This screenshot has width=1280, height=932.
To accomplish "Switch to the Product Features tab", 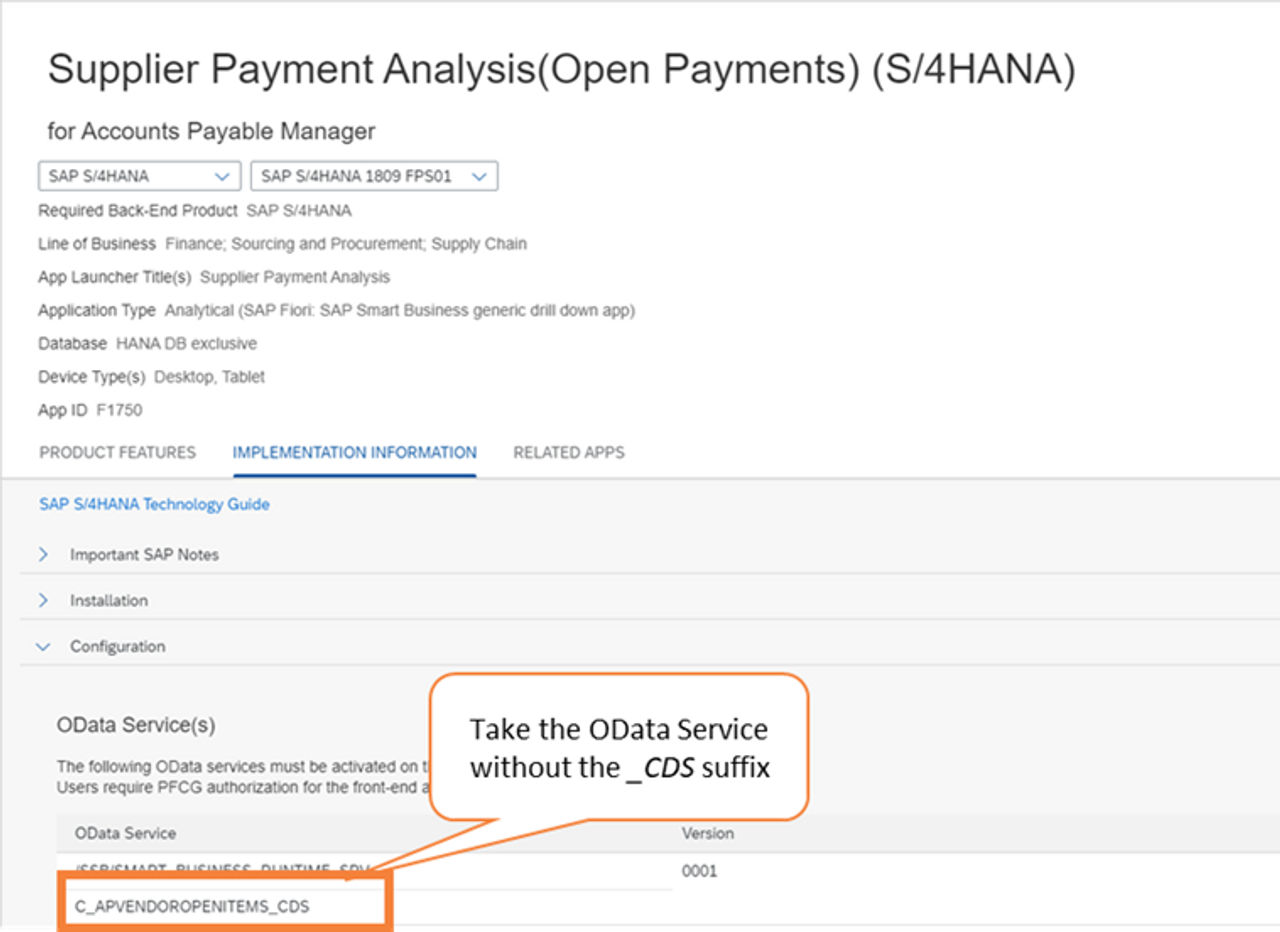I will click(118, 453).
